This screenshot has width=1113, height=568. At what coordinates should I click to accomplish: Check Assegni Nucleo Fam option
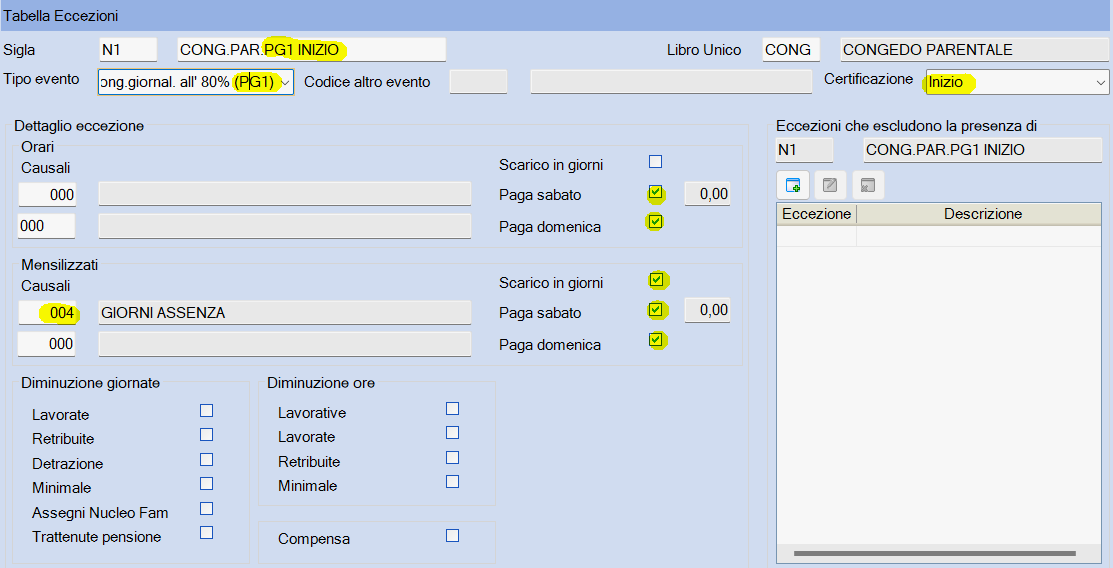tap(207, 508)
